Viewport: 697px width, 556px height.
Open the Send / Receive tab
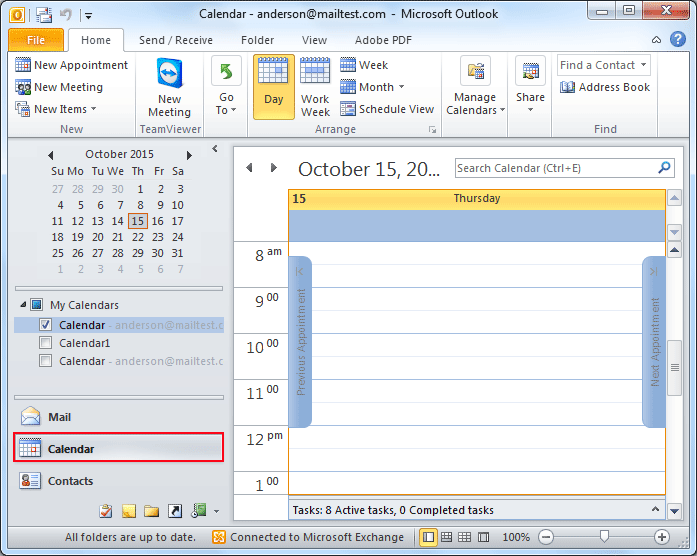point(176,40)
